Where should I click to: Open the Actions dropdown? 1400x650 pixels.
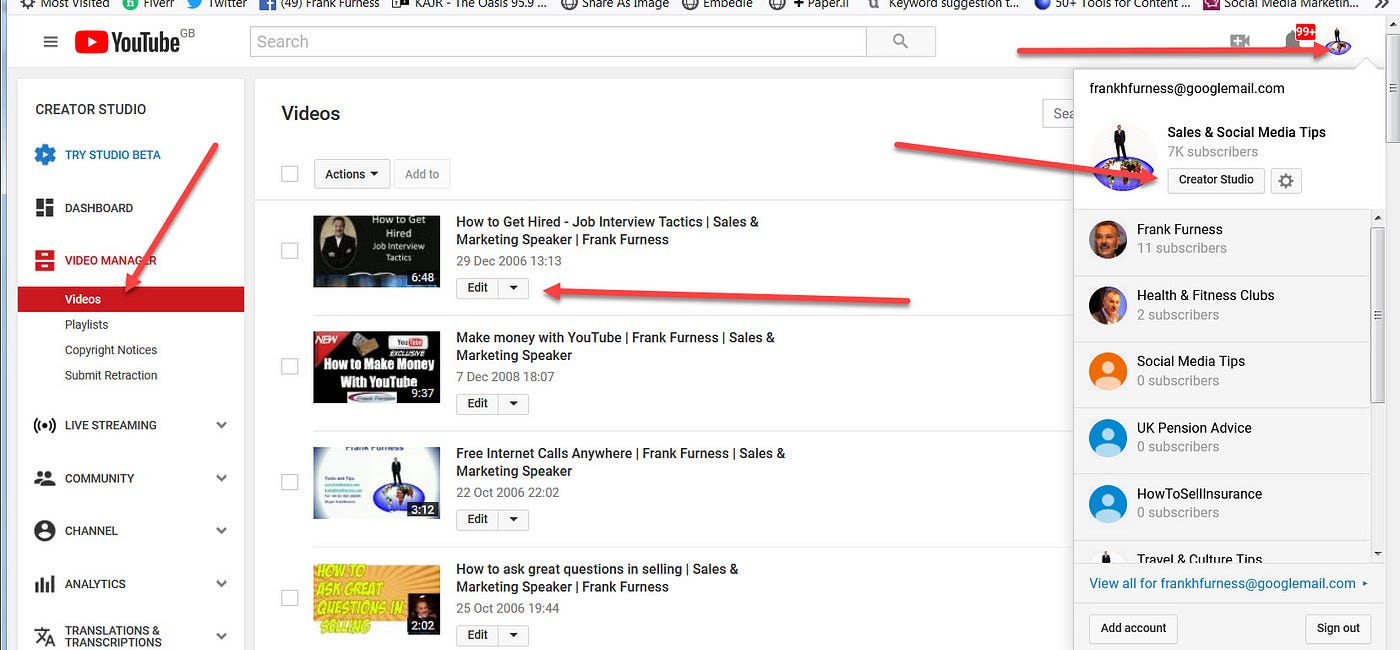pos(351,174)
